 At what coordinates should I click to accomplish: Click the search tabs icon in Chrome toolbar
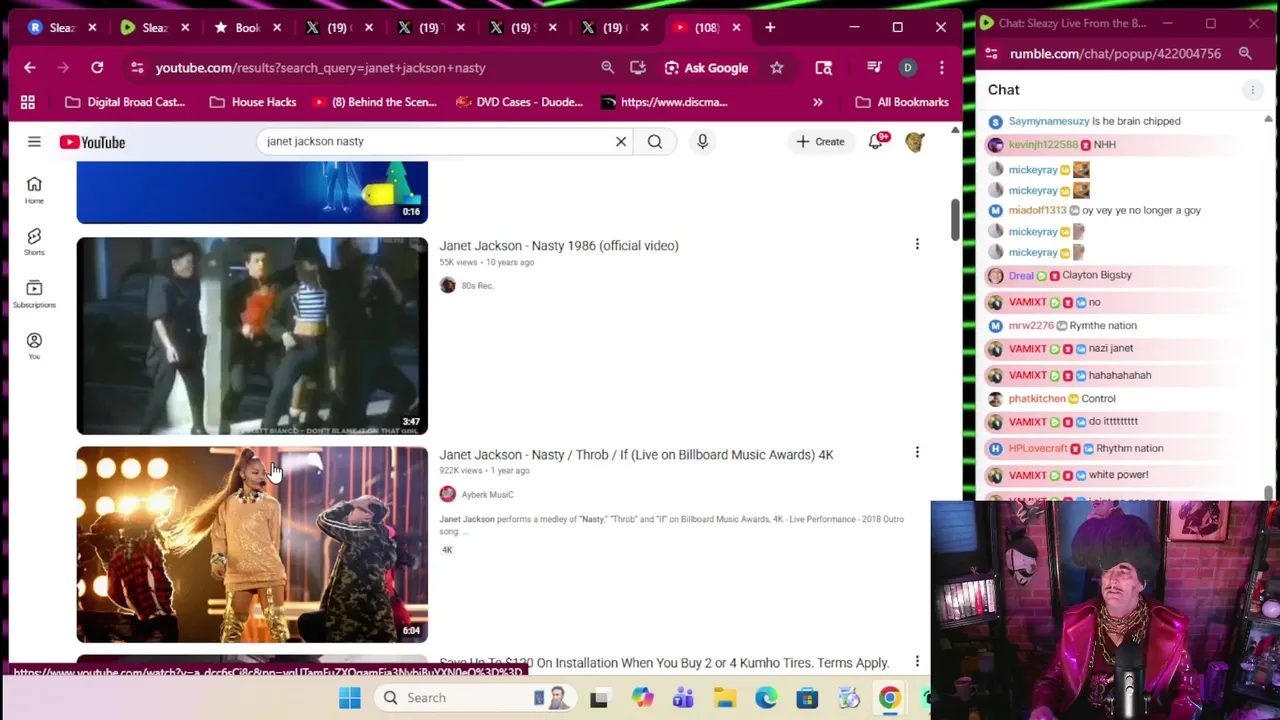click(824, 67)
